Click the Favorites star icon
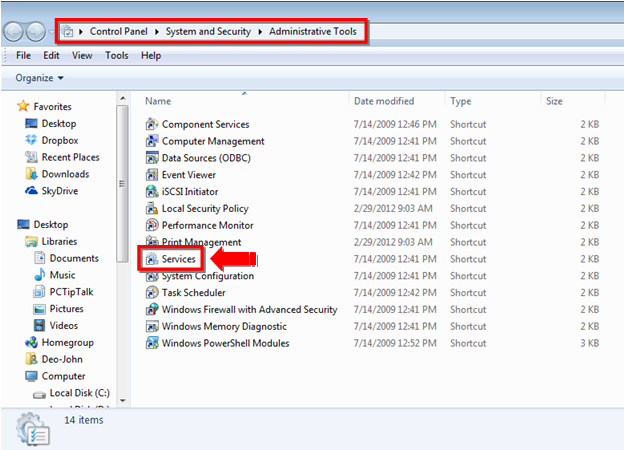This screenshot has height=450, width=624. (23, 106)
